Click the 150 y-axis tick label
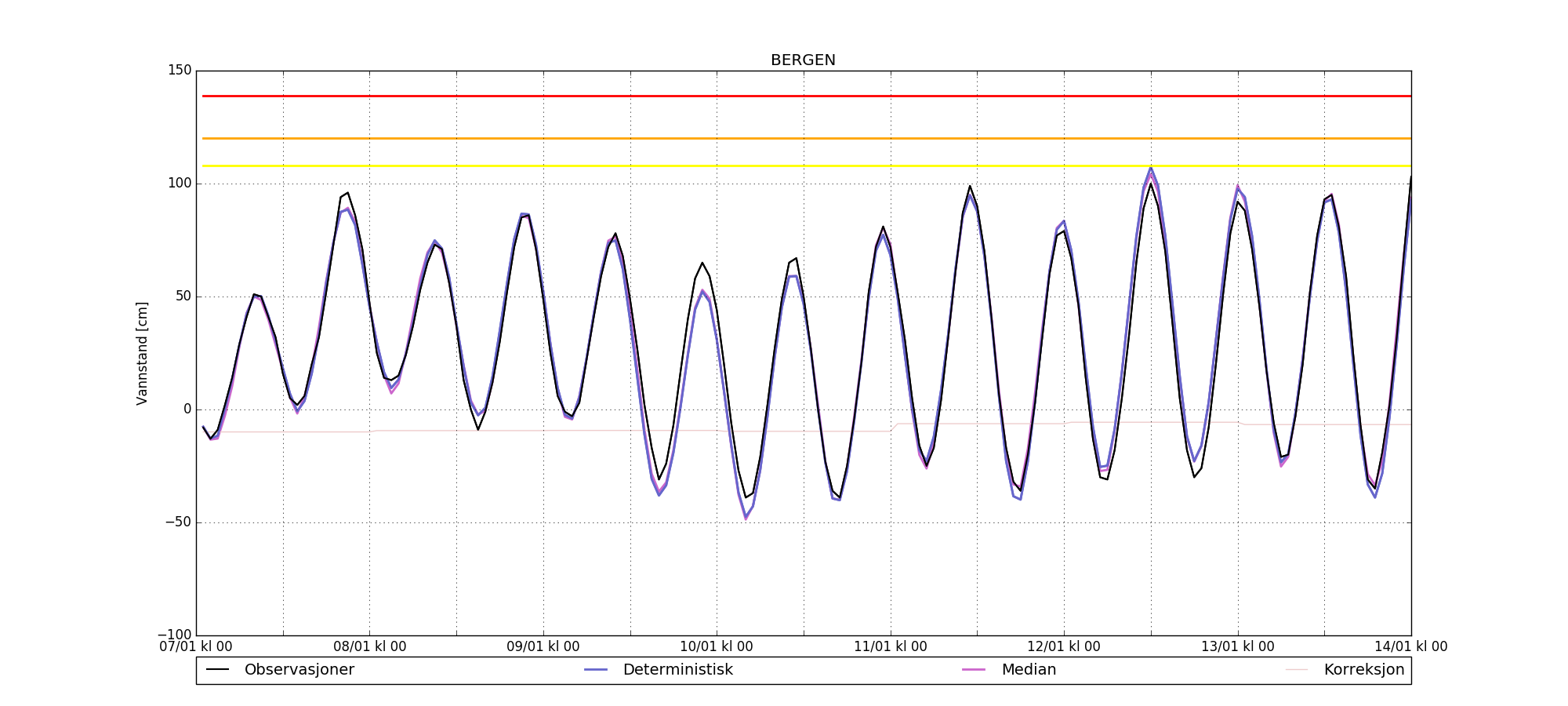Screen dimensions: 1568x706 180,71
